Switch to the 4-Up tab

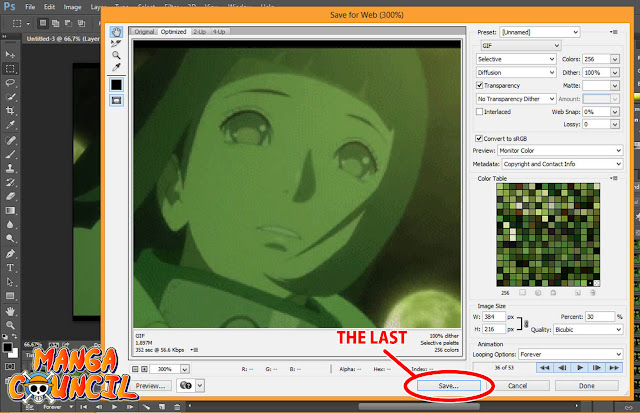point(219,31)
